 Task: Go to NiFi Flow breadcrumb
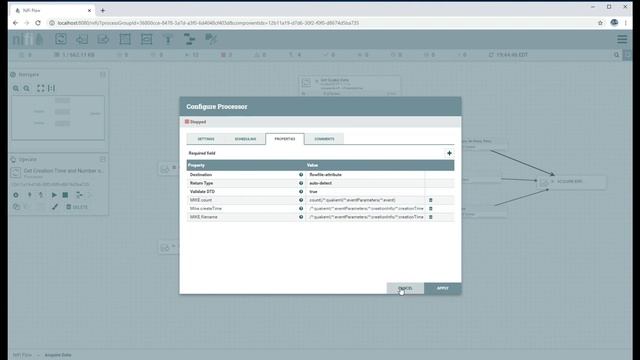coord(22,355)
